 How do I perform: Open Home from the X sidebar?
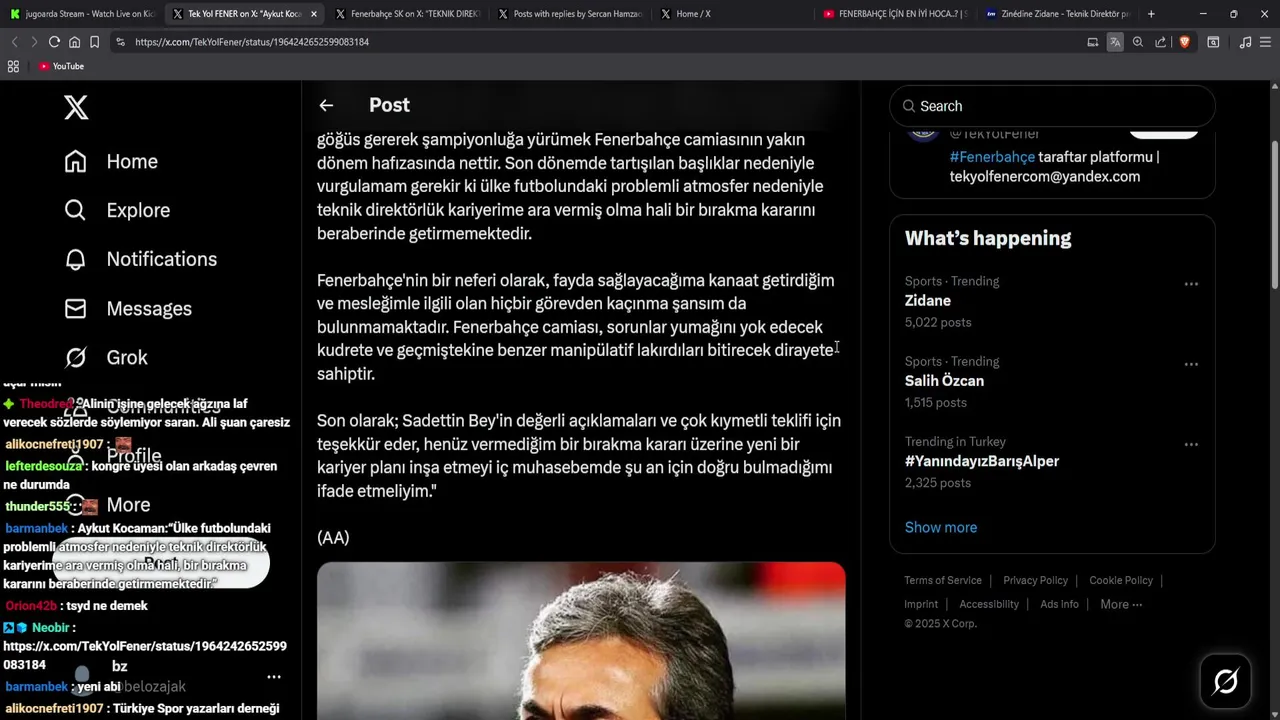click(111, 161)
